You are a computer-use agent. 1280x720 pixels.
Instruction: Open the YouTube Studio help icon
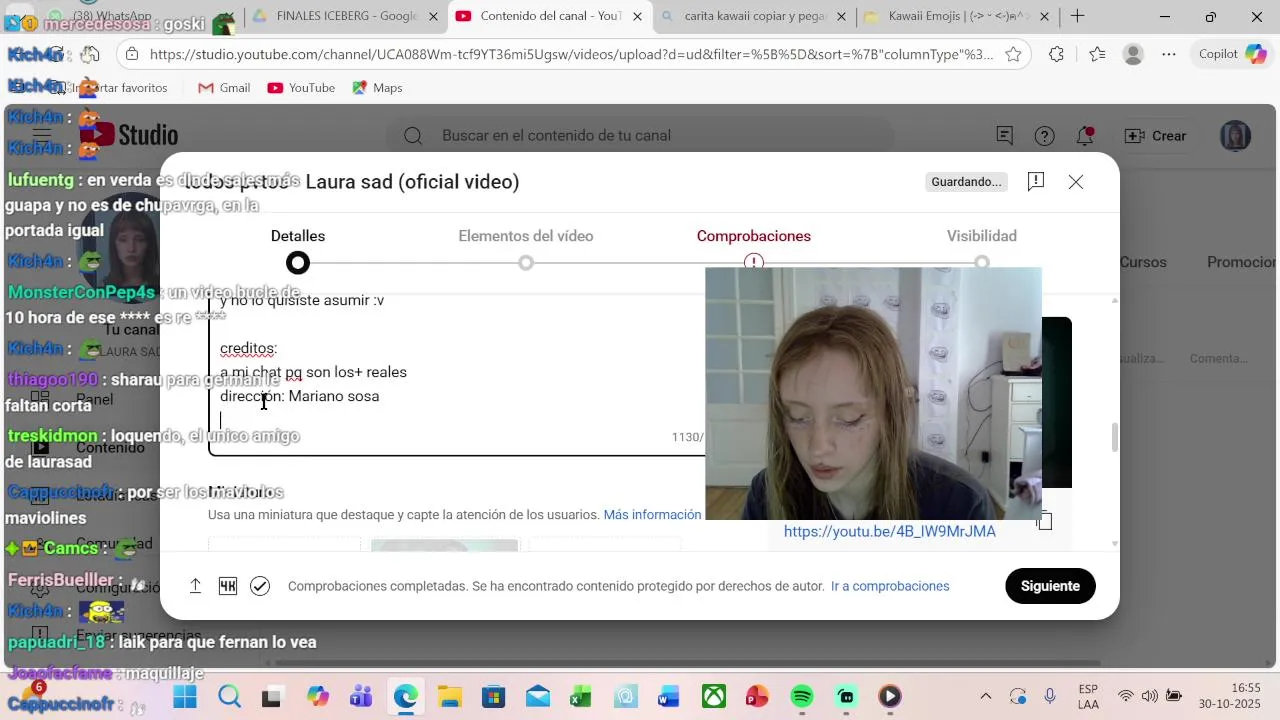1044,136
